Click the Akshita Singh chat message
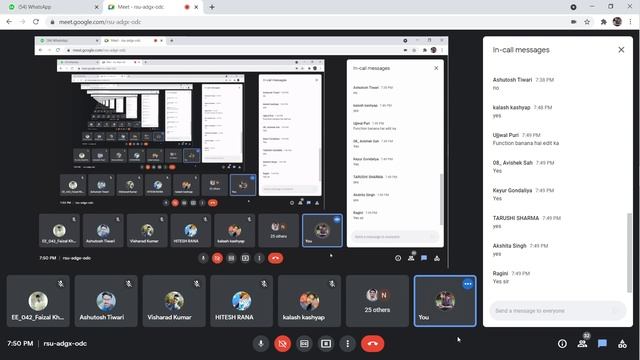 [x=497, y=254]
